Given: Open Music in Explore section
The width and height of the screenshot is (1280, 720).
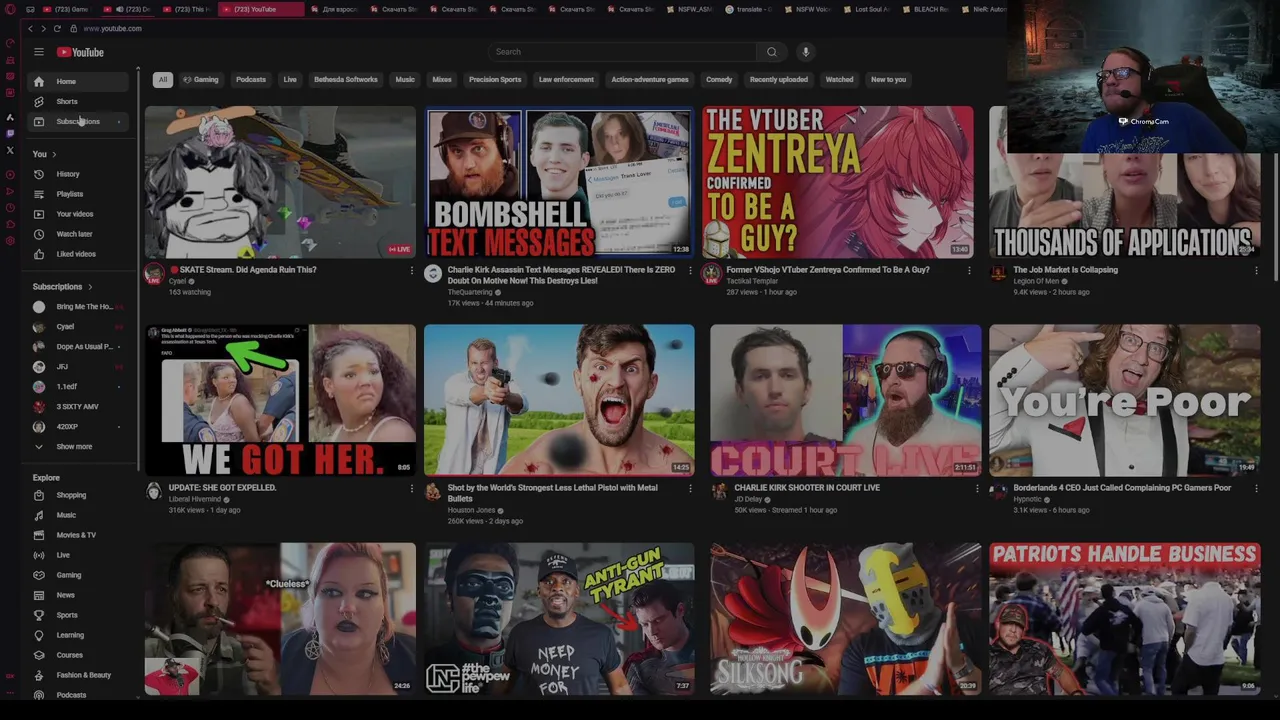Looking at the screenshot, I should (x=80, y=515).
